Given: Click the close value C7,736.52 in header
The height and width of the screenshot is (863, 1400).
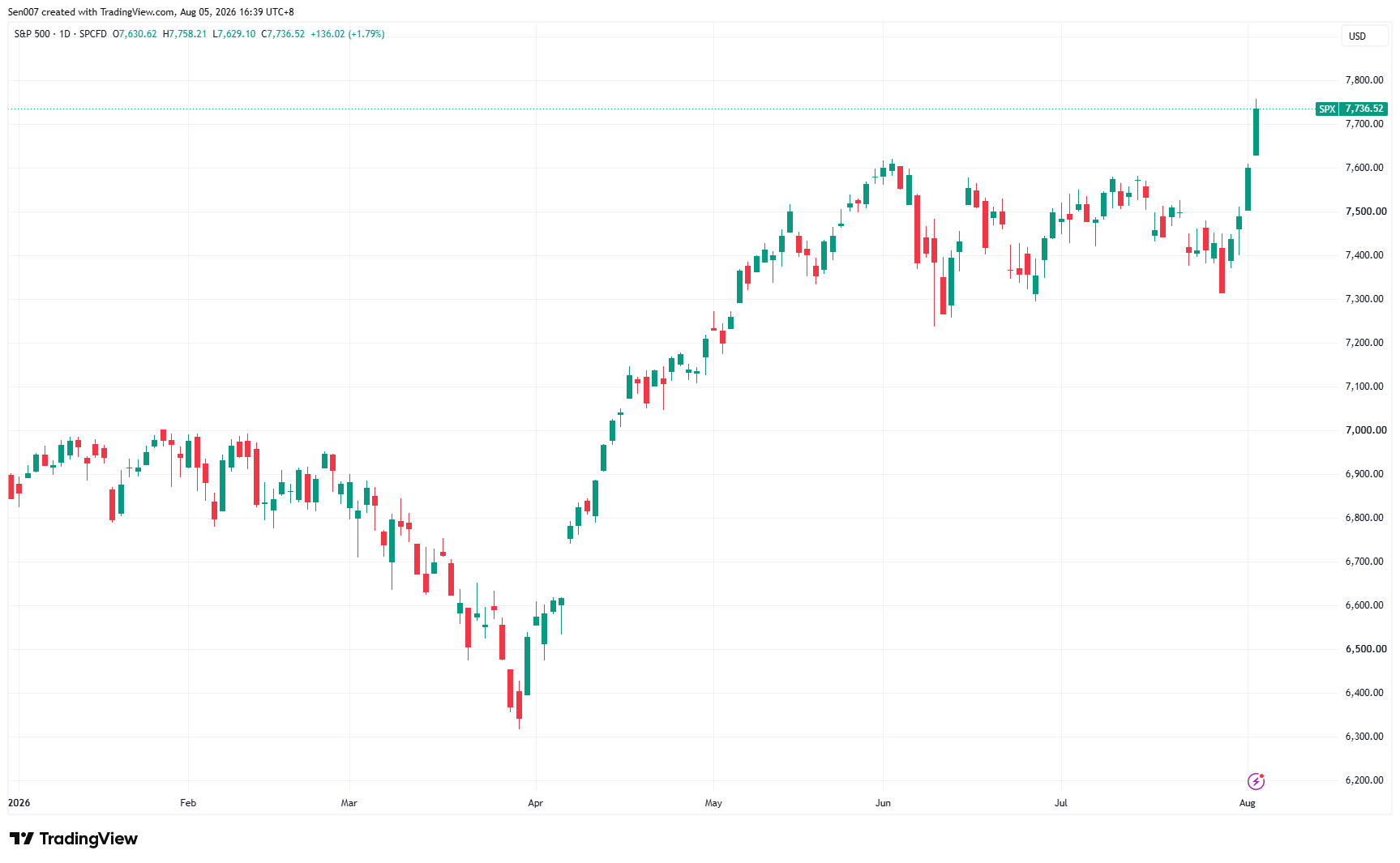Looking at the screenshot, I should point(283,34).
